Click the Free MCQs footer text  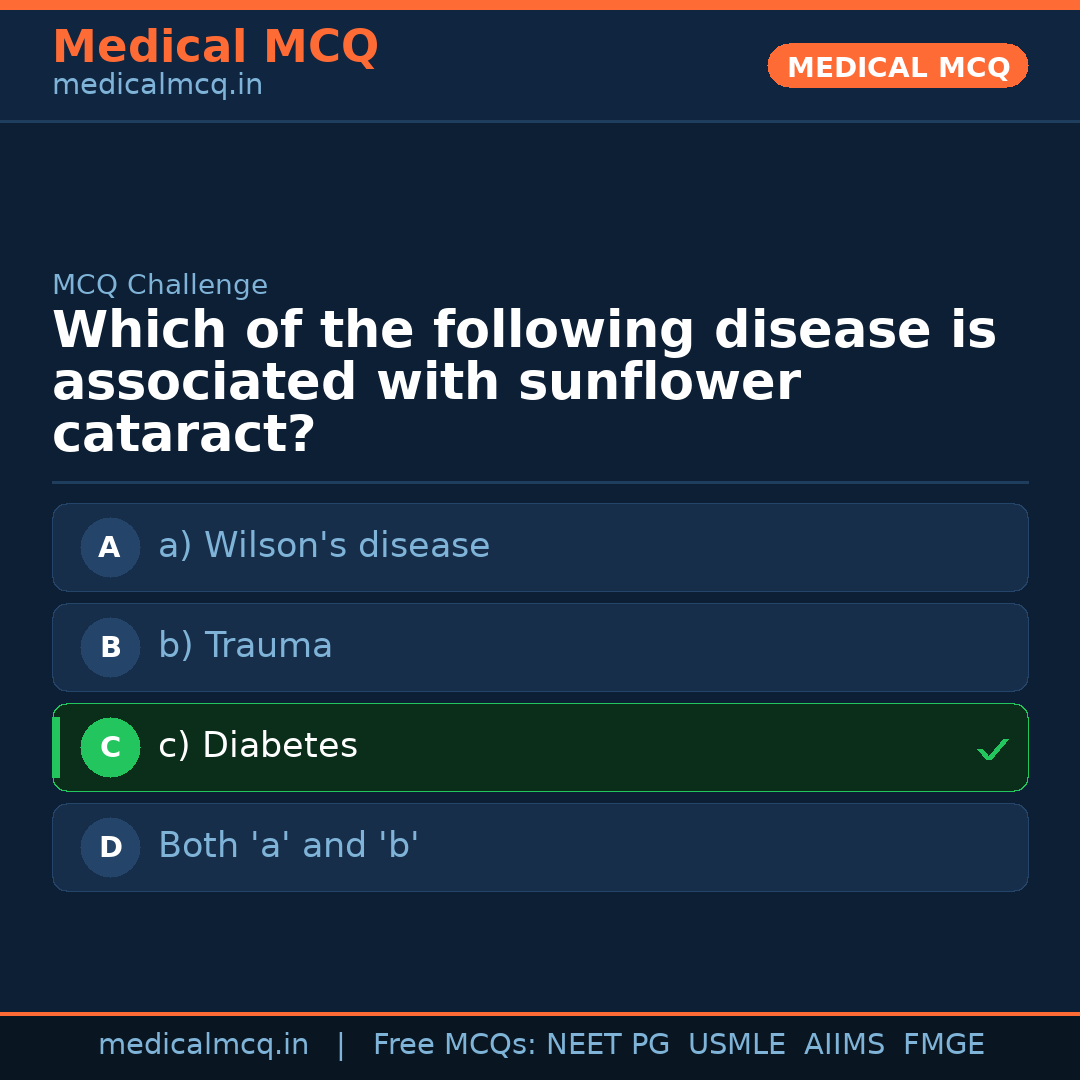coord(454,1045)
